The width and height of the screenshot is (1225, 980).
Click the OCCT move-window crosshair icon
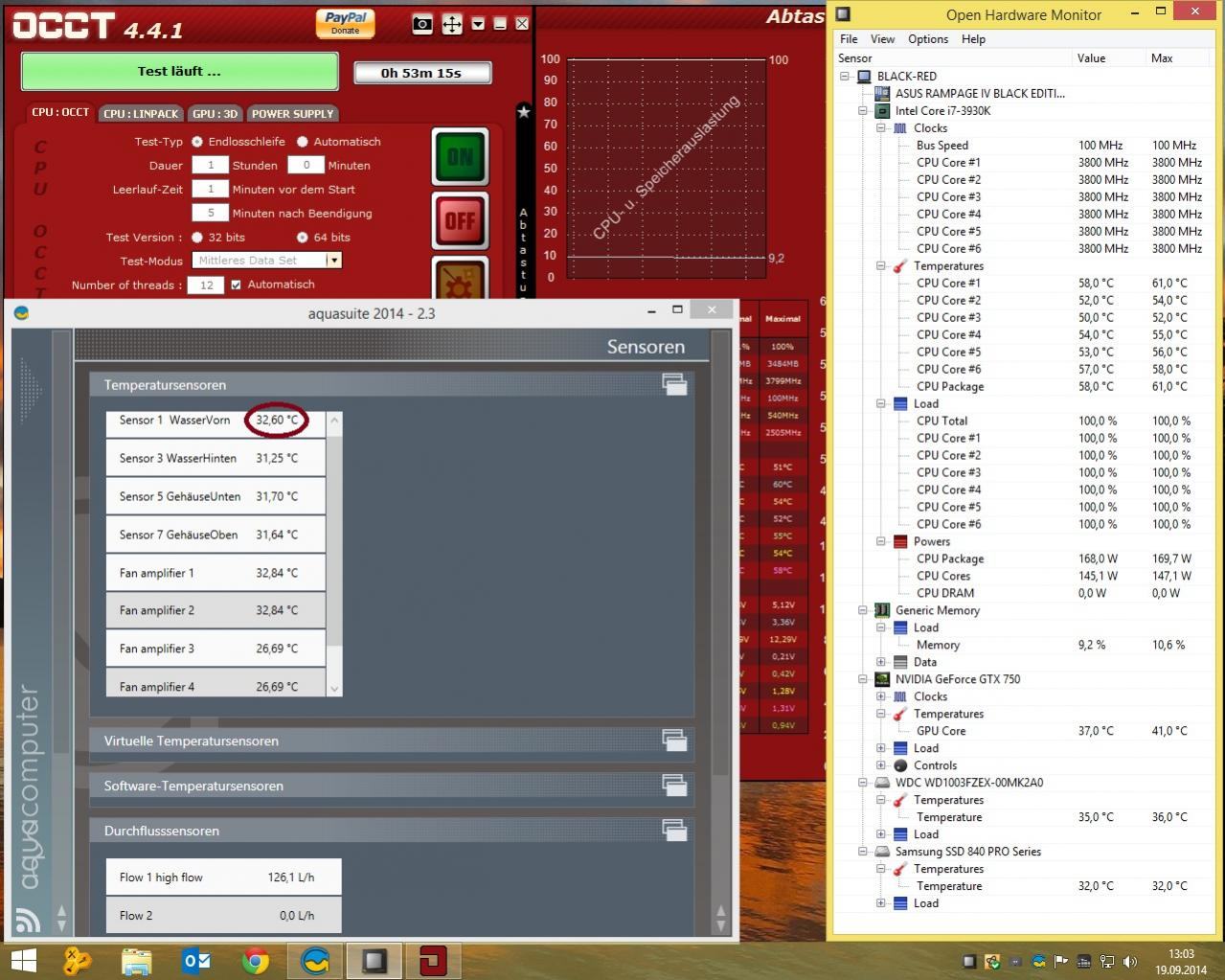[452, 24]
